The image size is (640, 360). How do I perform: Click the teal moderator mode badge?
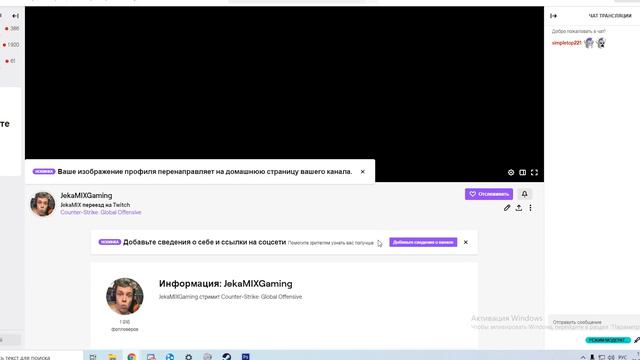pos(608,340)
